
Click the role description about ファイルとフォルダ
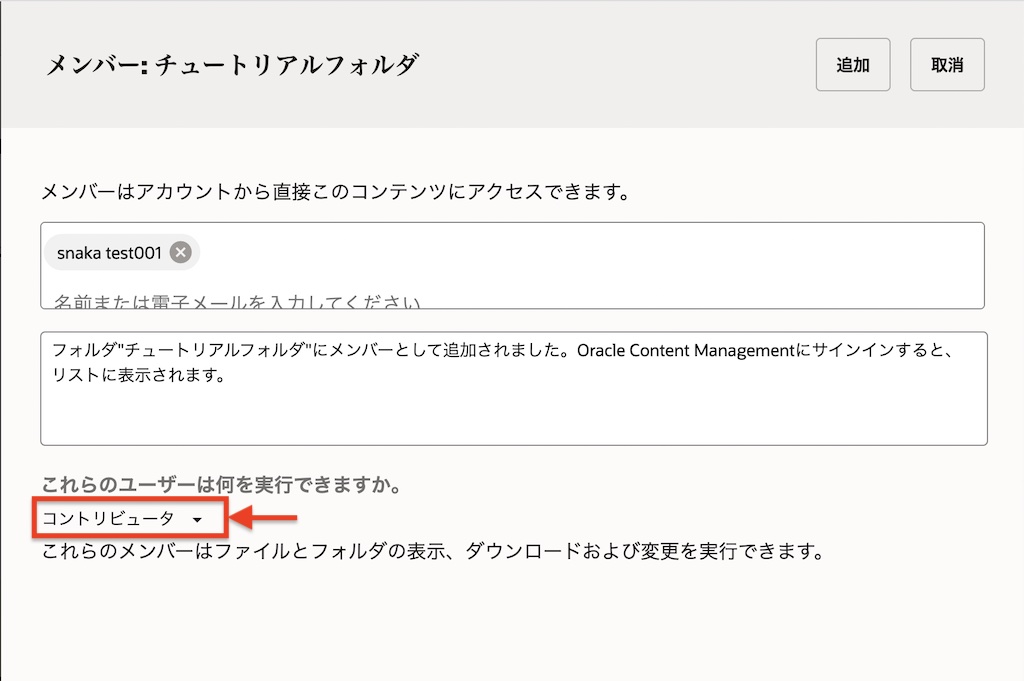tap(430, 552)
